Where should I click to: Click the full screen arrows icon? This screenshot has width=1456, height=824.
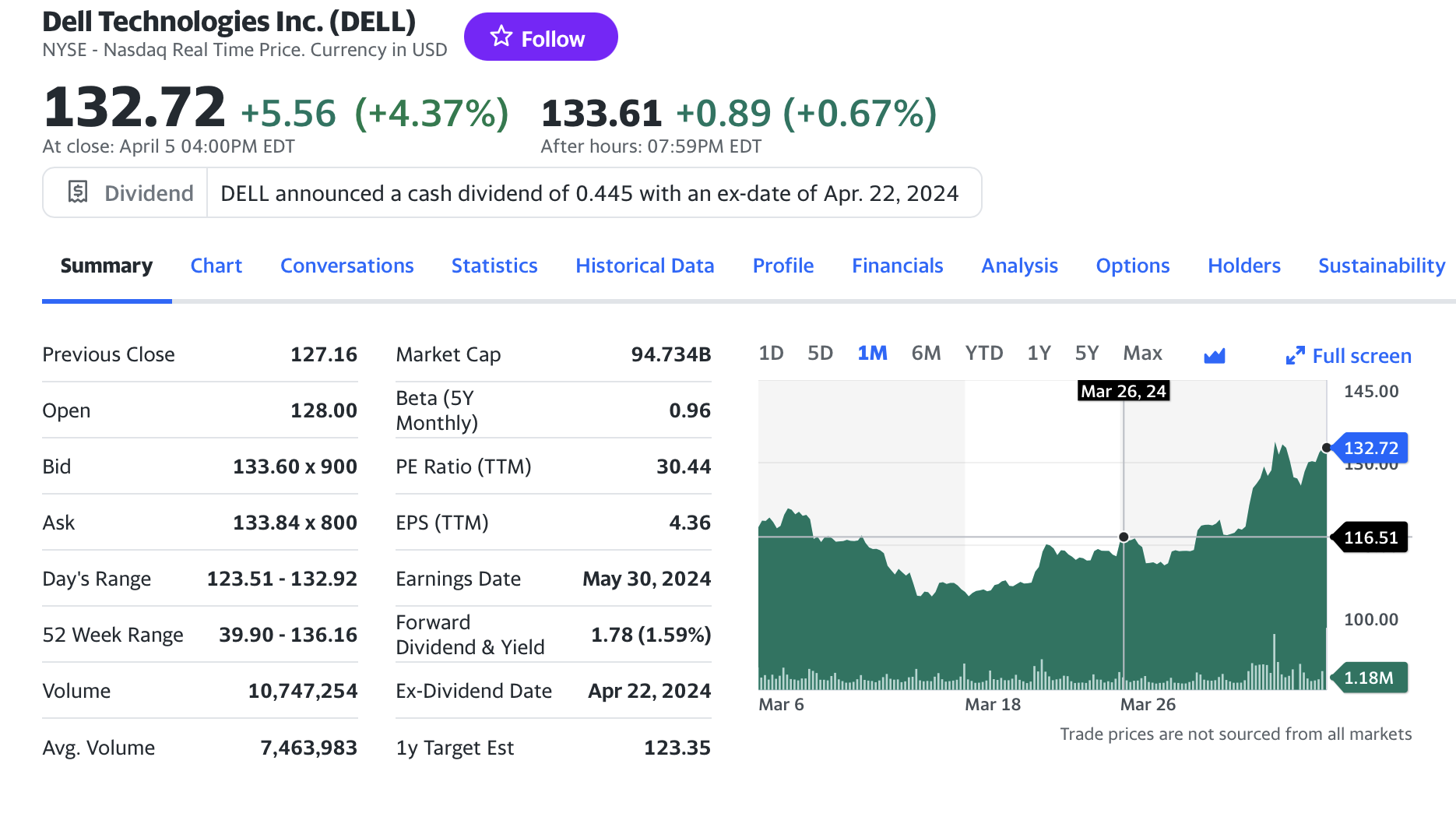point(1295,355)
